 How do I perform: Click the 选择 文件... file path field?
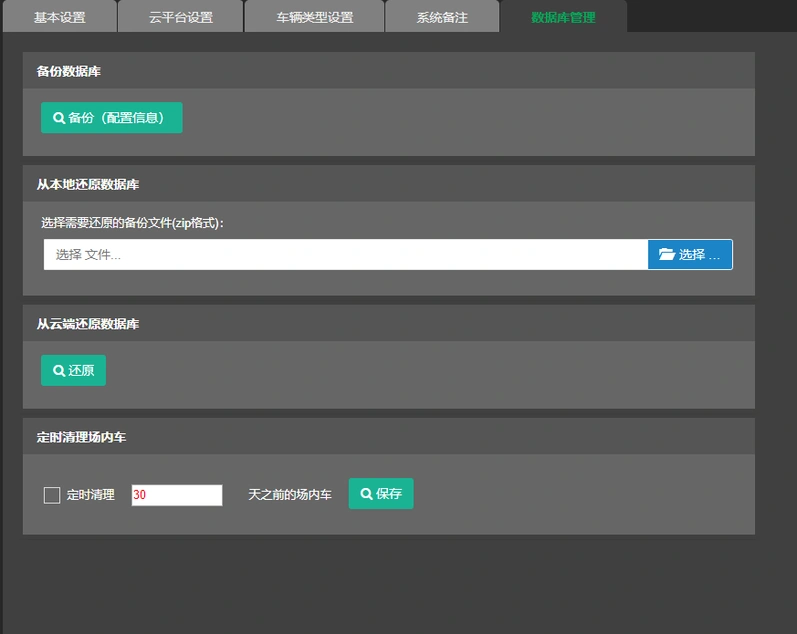tap(346, 254)
